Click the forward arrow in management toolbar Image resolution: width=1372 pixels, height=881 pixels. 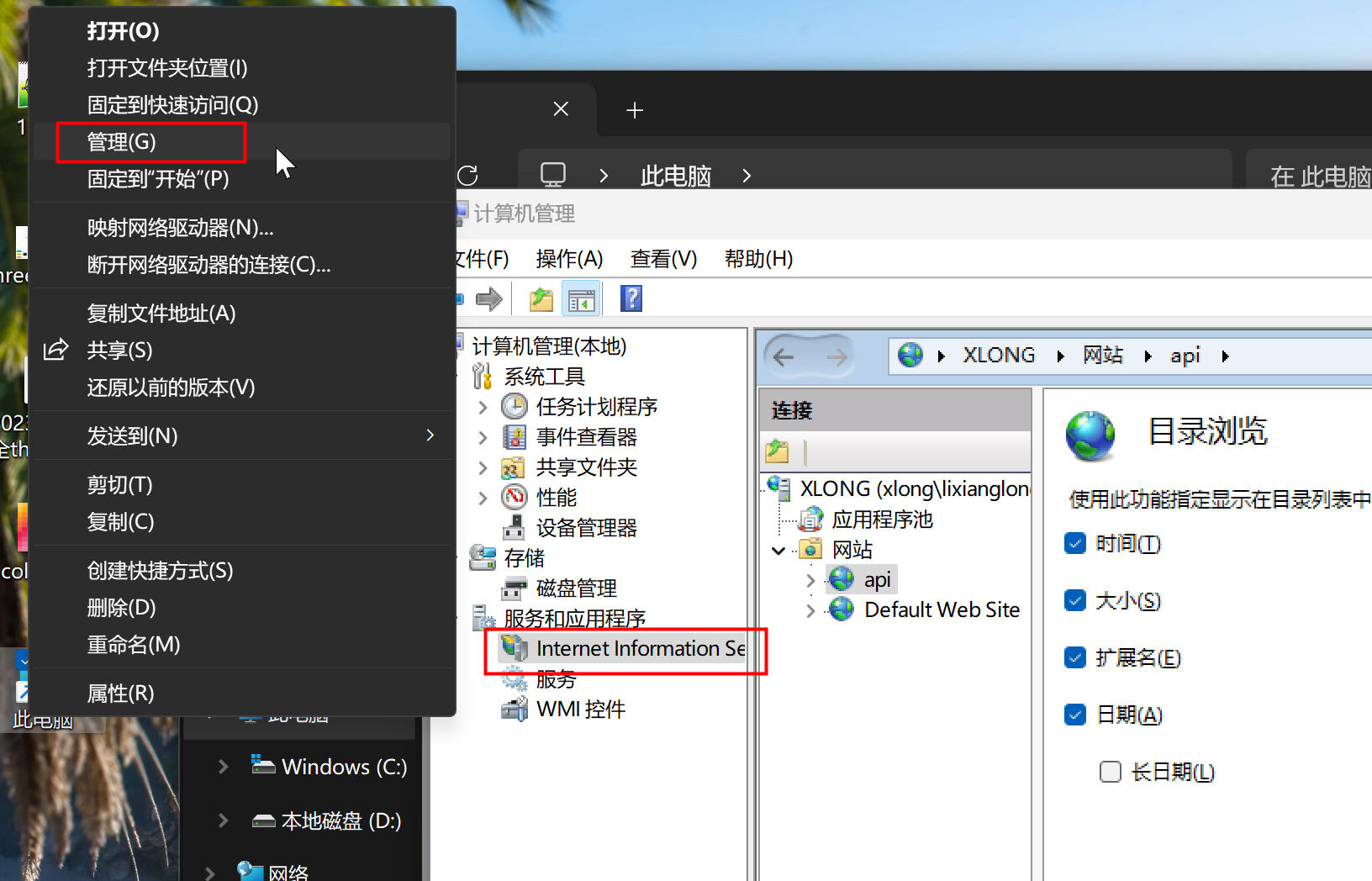coord(488,298)
